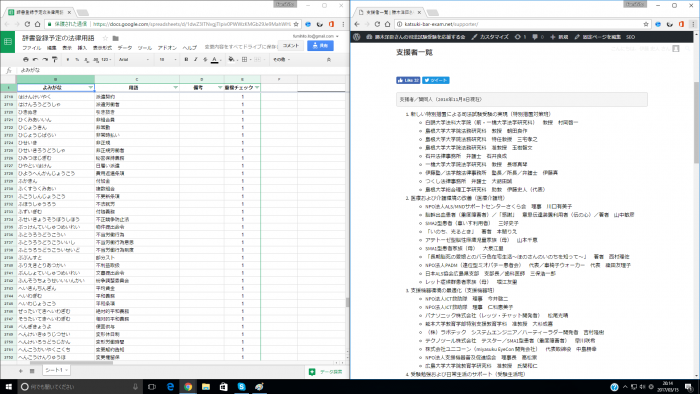Apply strikethrough from the Sheets toolbar

[205, 59]
